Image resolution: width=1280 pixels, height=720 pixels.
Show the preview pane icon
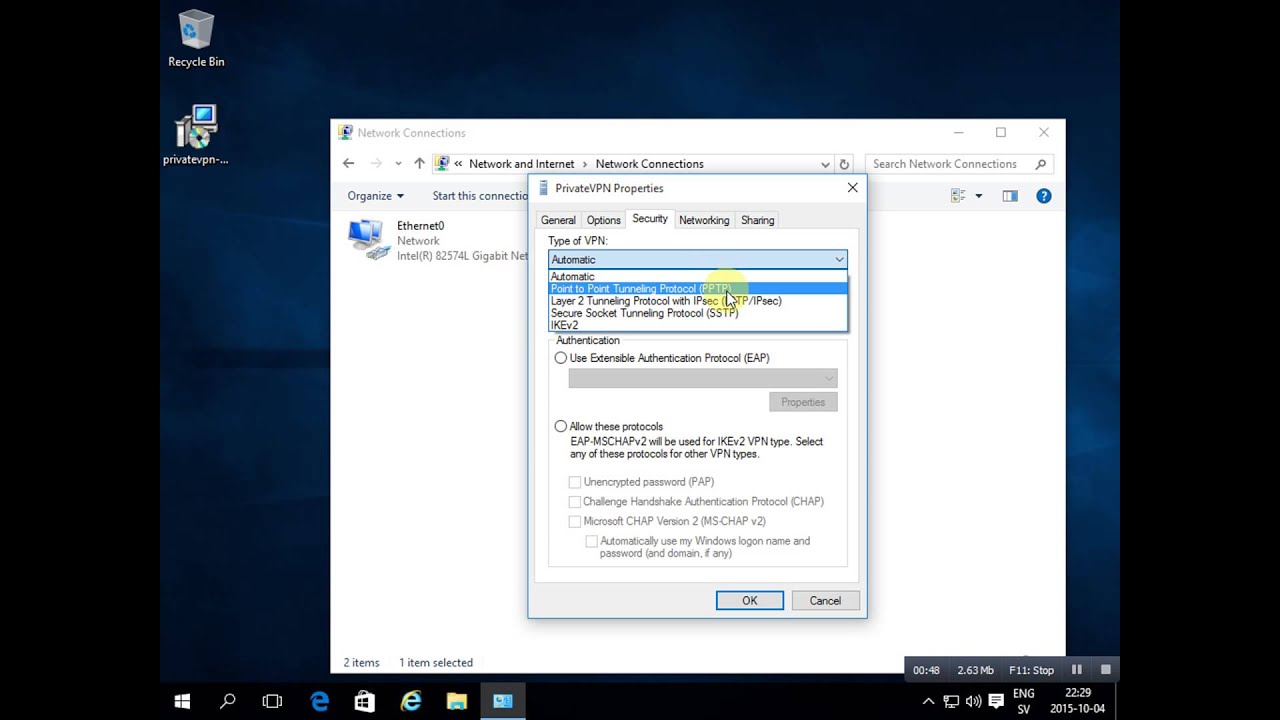coord(1010,196)
